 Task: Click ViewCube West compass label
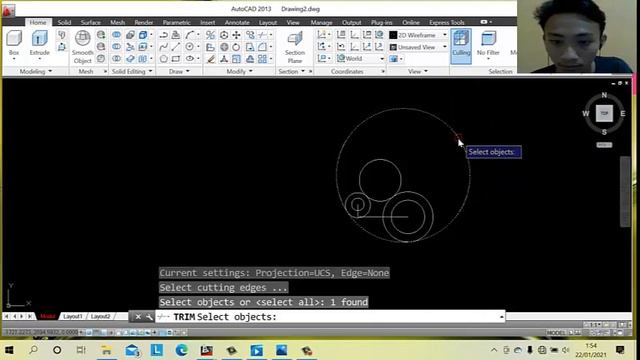click(586, 113)
